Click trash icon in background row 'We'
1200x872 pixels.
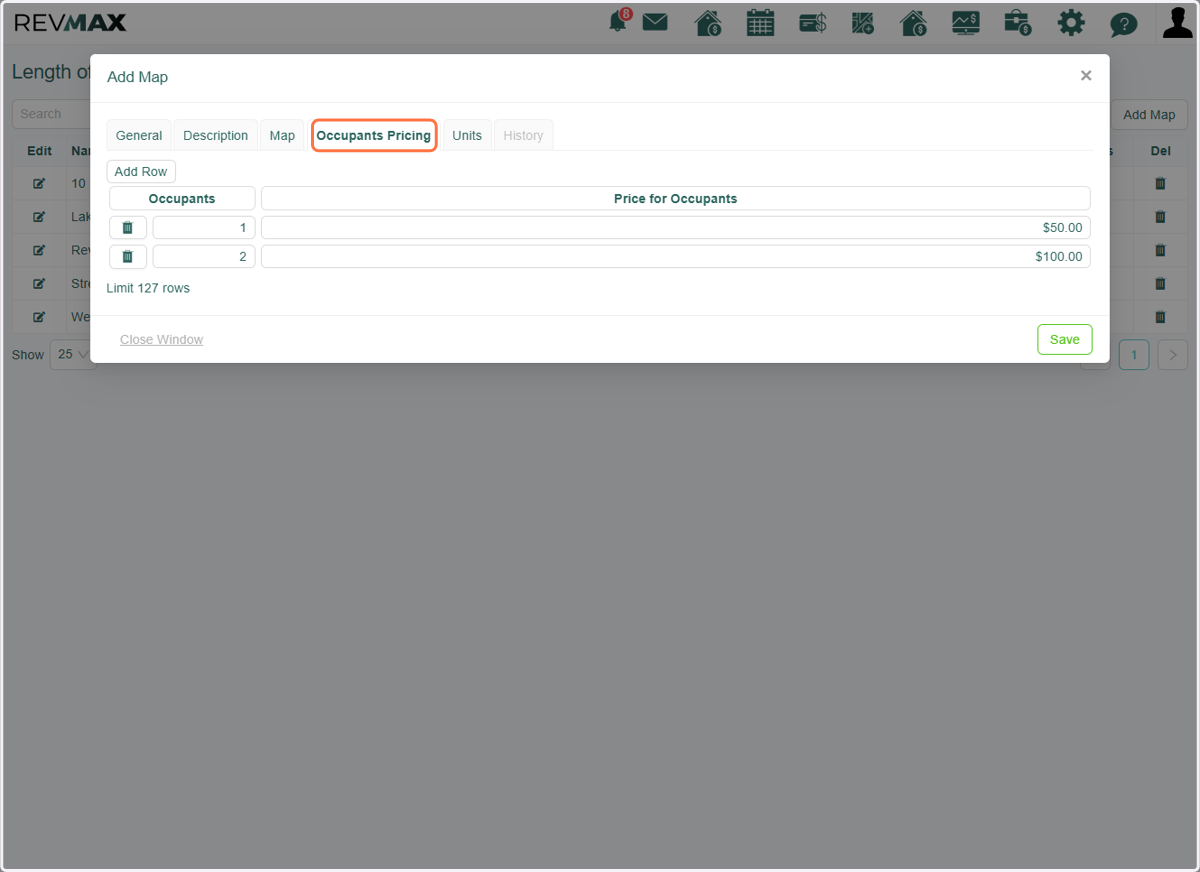pos(1160,317)
